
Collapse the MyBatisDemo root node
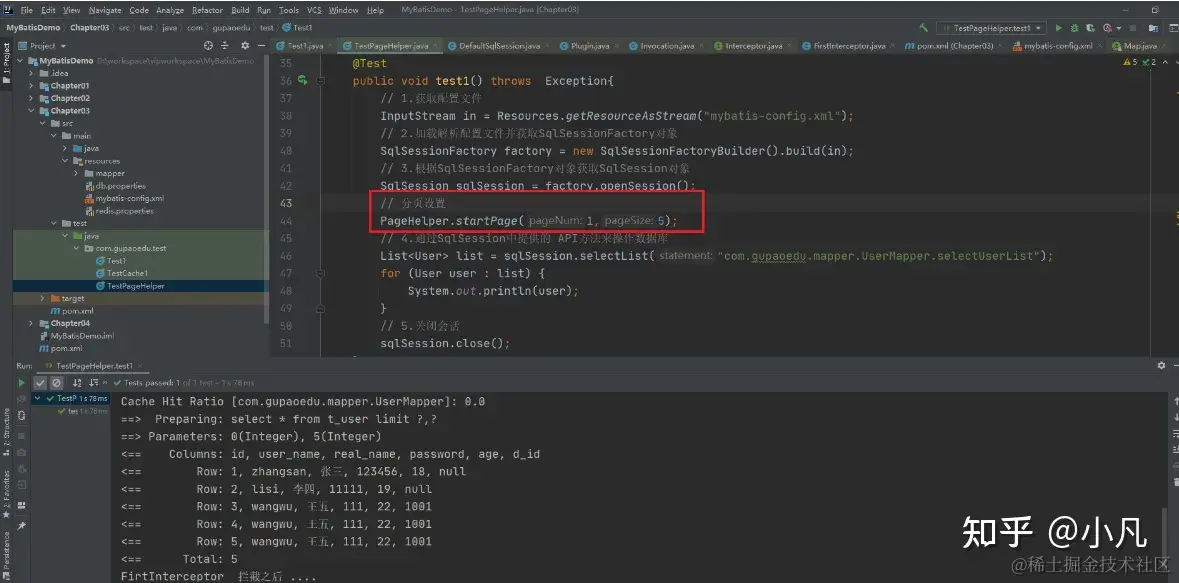[x=20, y=61]
